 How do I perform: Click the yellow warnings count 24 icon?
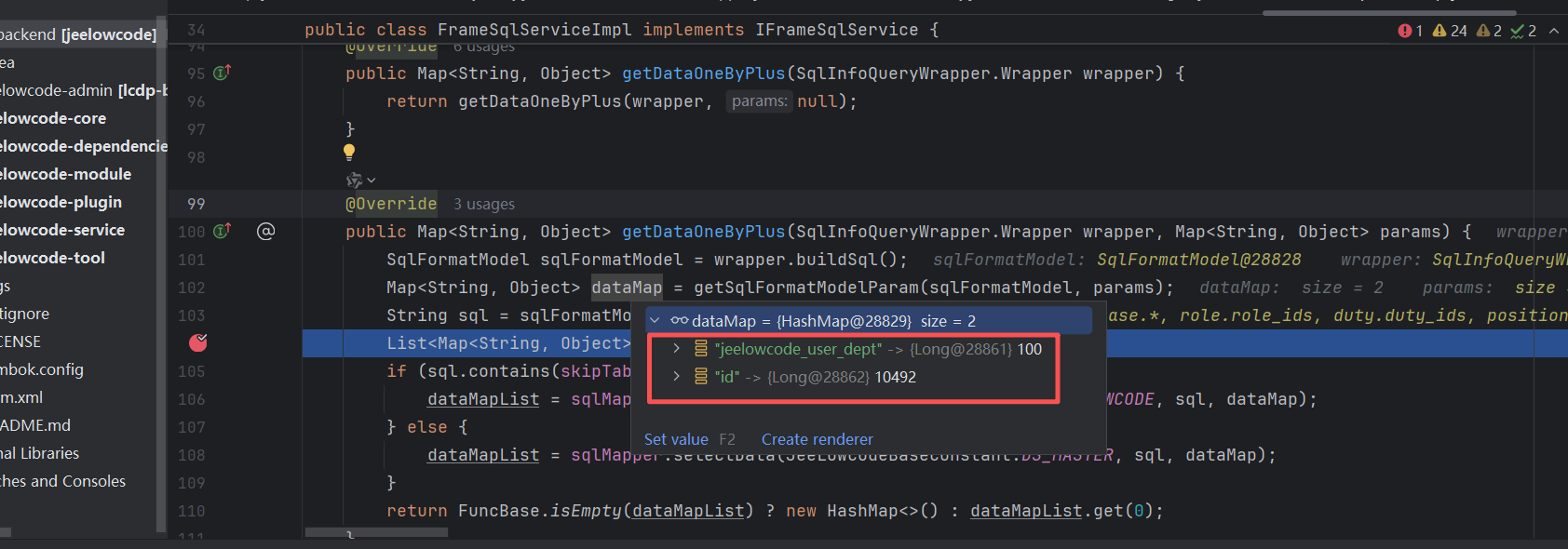(x=1450, y=31)
